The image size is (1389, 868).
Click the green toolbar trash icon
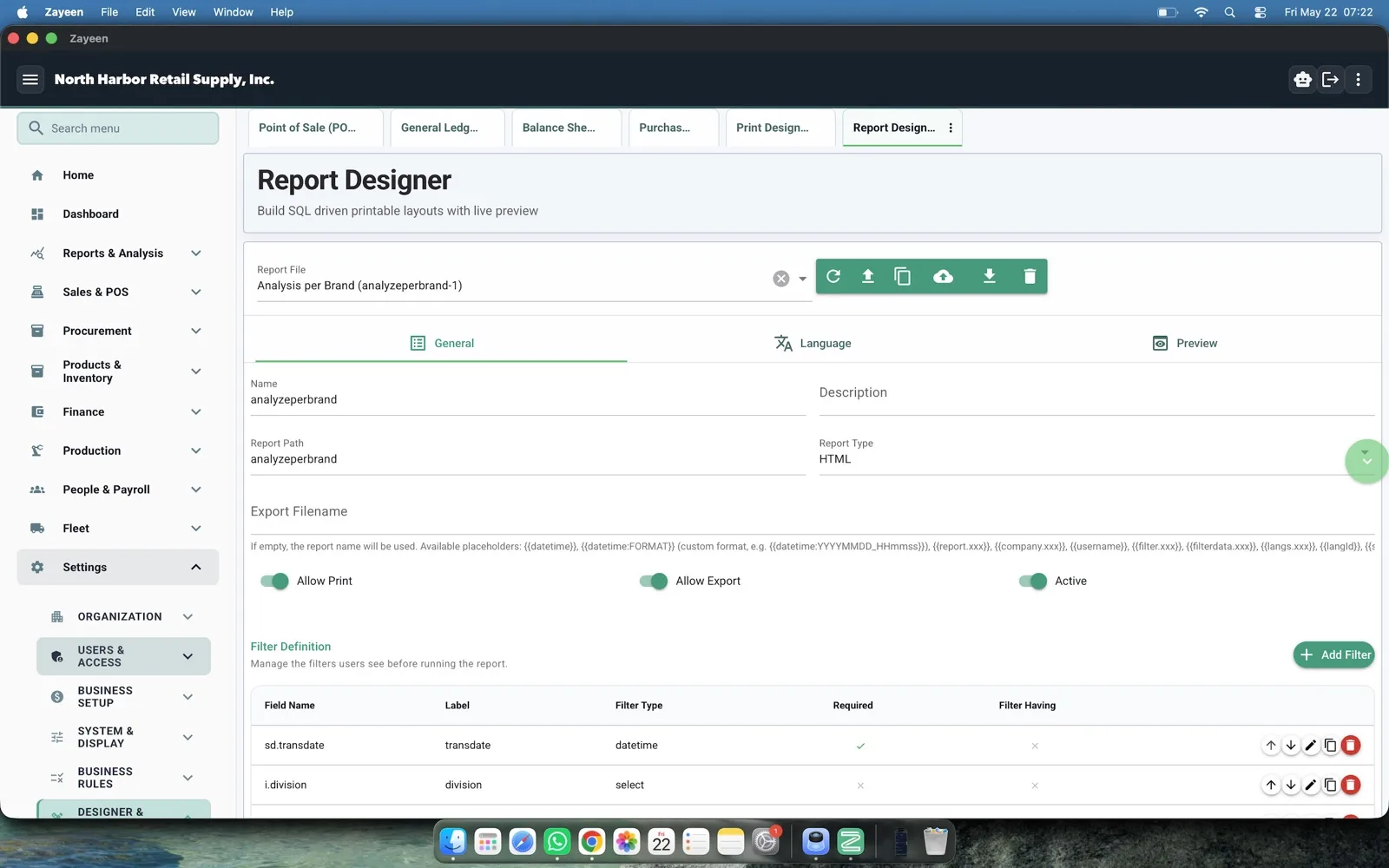pos(1030,276)
